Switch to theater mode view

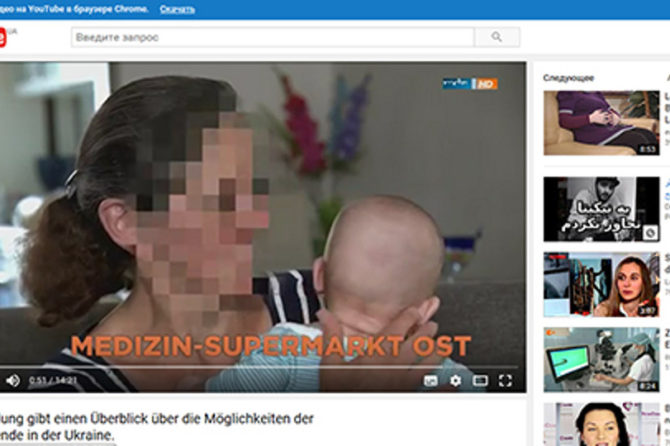(481, 380)
